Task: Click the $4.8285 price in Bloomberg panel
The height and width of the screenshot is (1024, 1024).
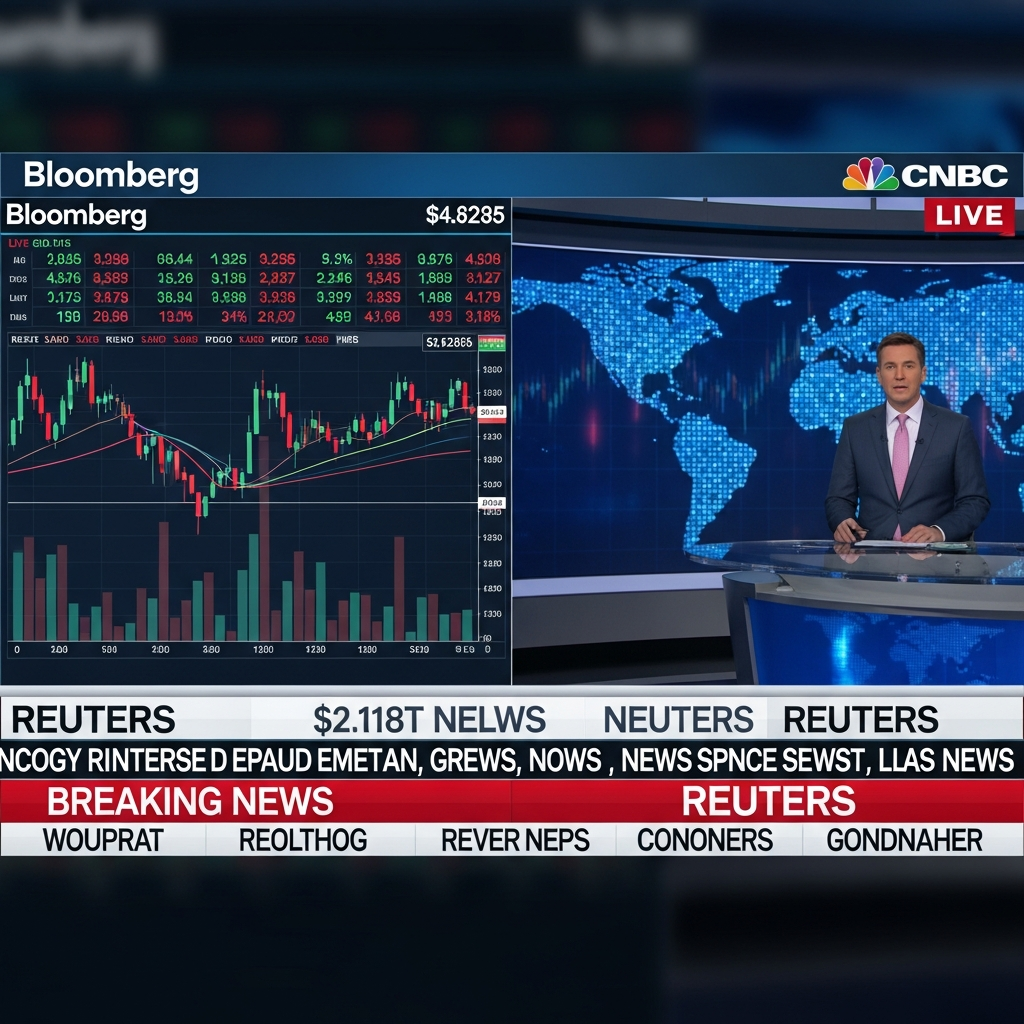Action: point(465,215)
